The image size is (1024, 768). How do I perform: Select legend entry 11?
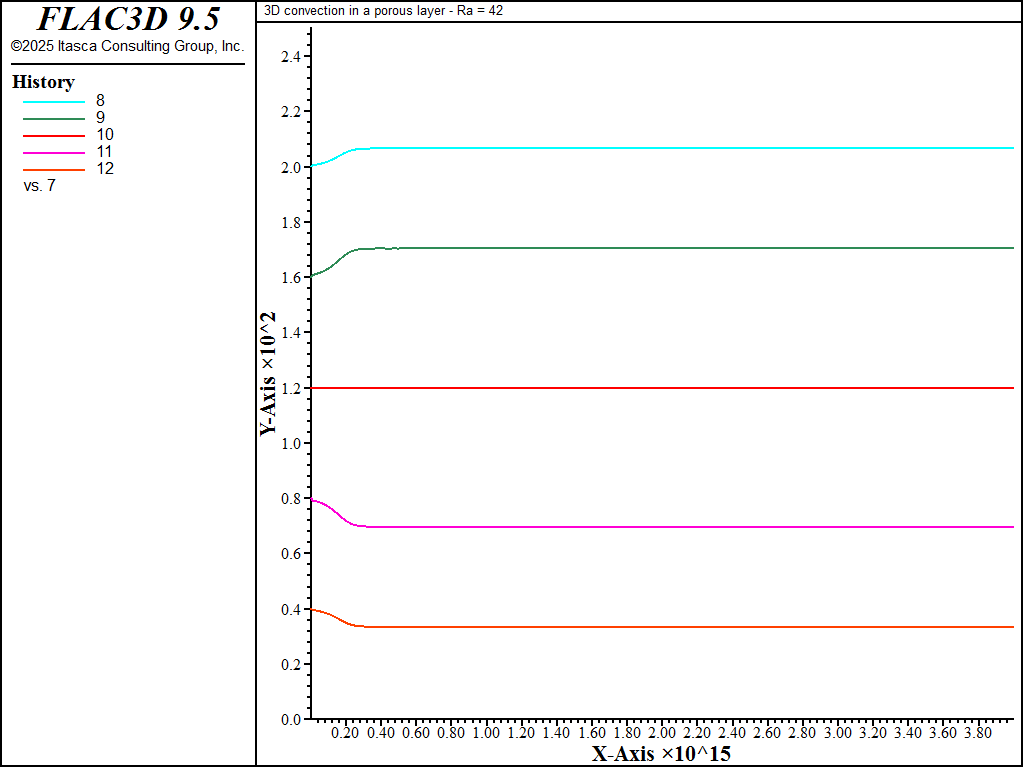click(104, 152)
